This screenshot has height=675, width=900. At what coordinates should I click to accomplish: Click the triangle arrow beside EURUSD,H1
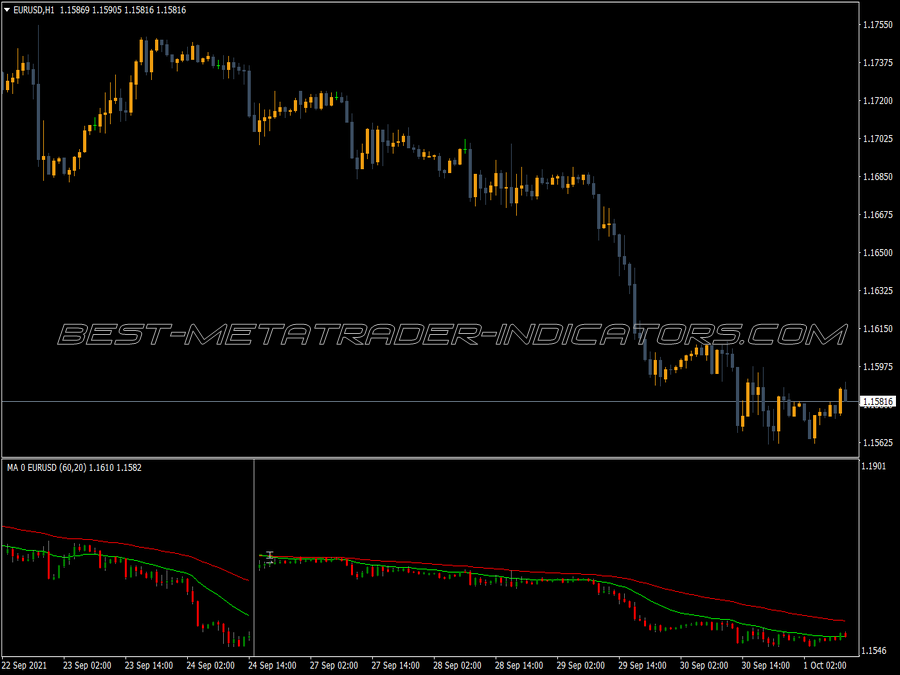coord(7,10)
